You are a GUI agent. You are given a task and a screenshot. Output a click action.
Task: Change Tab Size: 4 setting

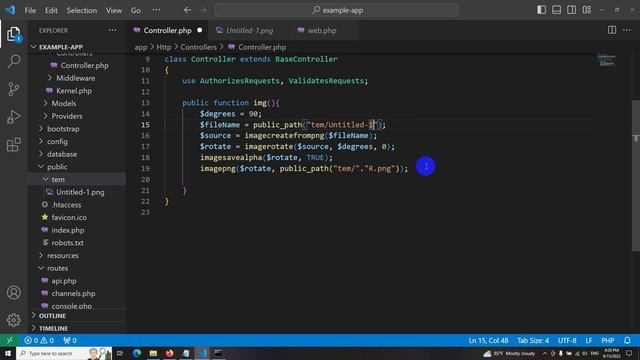(x=533, y=340)
